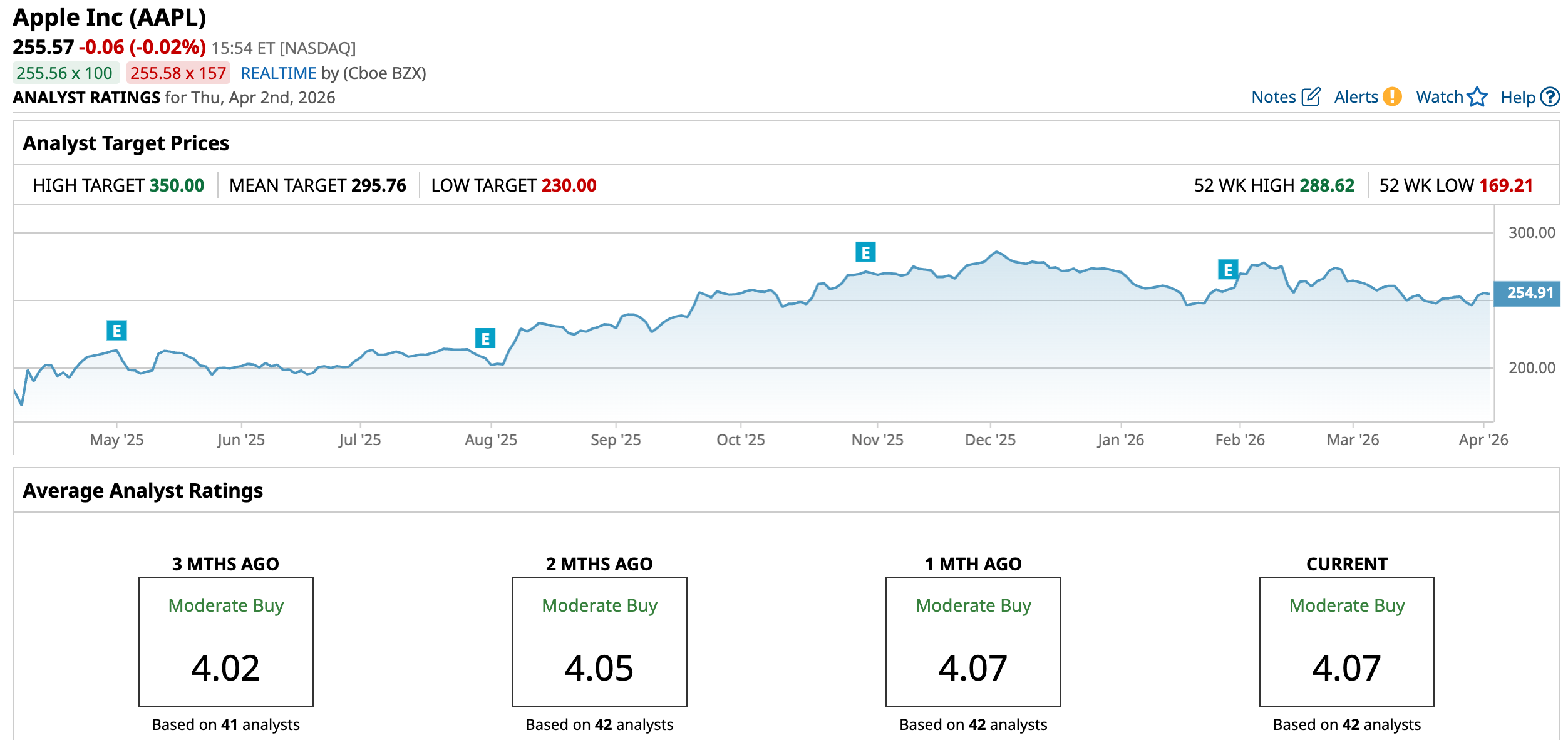1568x740 pixels.
Task: Click the REALTIME quote source link
Action: pyautogui.click(x=278, y=73)
